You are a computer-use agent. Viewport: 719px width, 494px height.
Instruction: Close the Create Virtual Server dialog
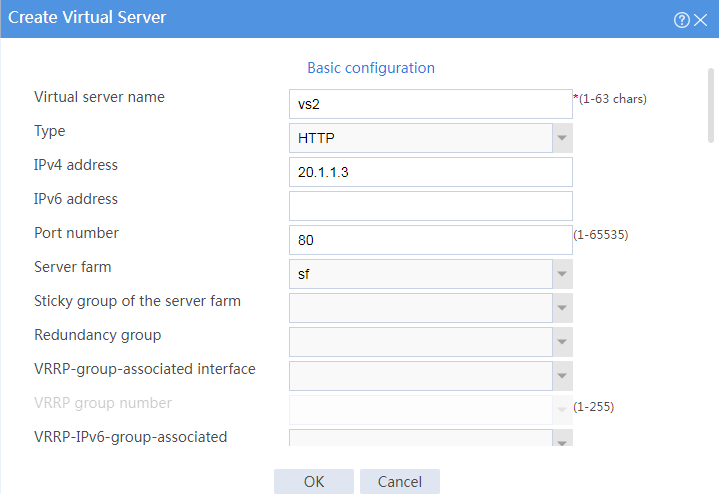coord(700,20)
